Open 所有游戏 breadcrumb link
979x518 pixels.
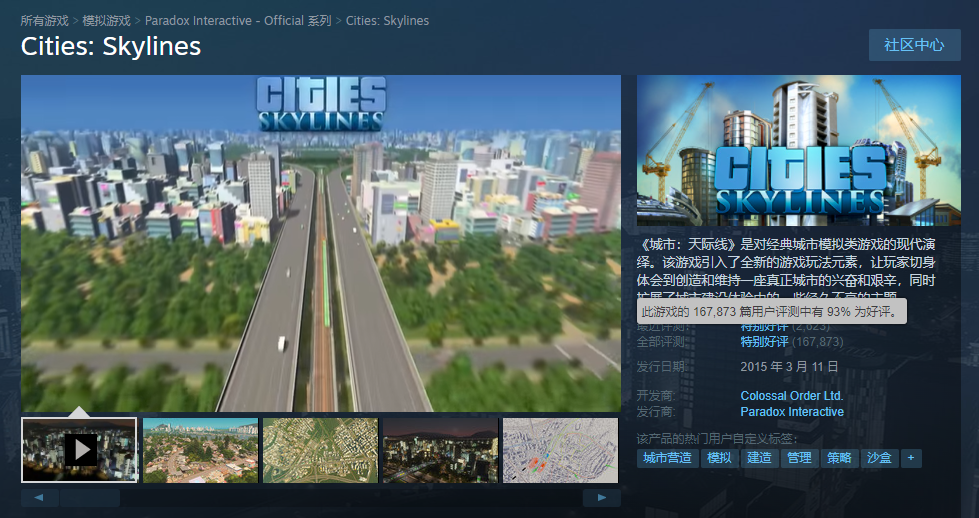click(x=44, y=21)
